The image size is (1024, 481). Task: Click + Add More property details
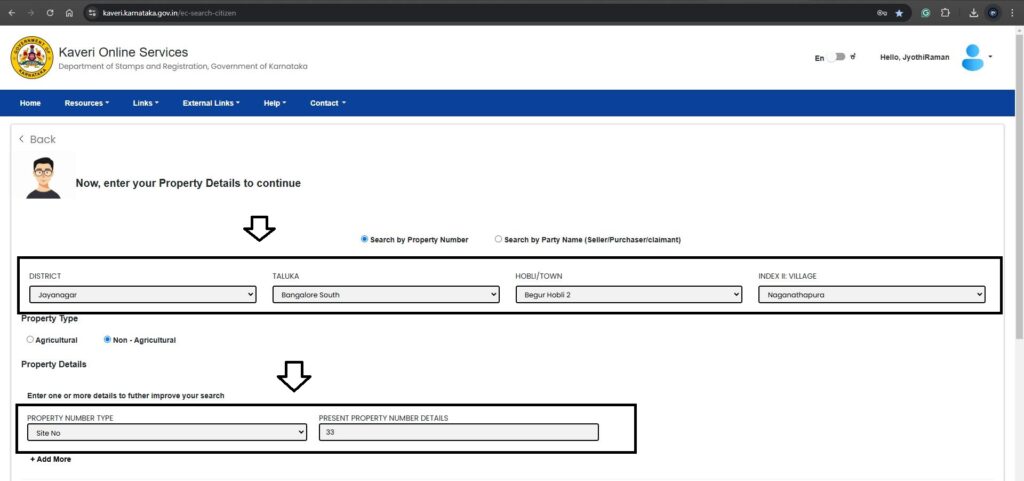50,460
